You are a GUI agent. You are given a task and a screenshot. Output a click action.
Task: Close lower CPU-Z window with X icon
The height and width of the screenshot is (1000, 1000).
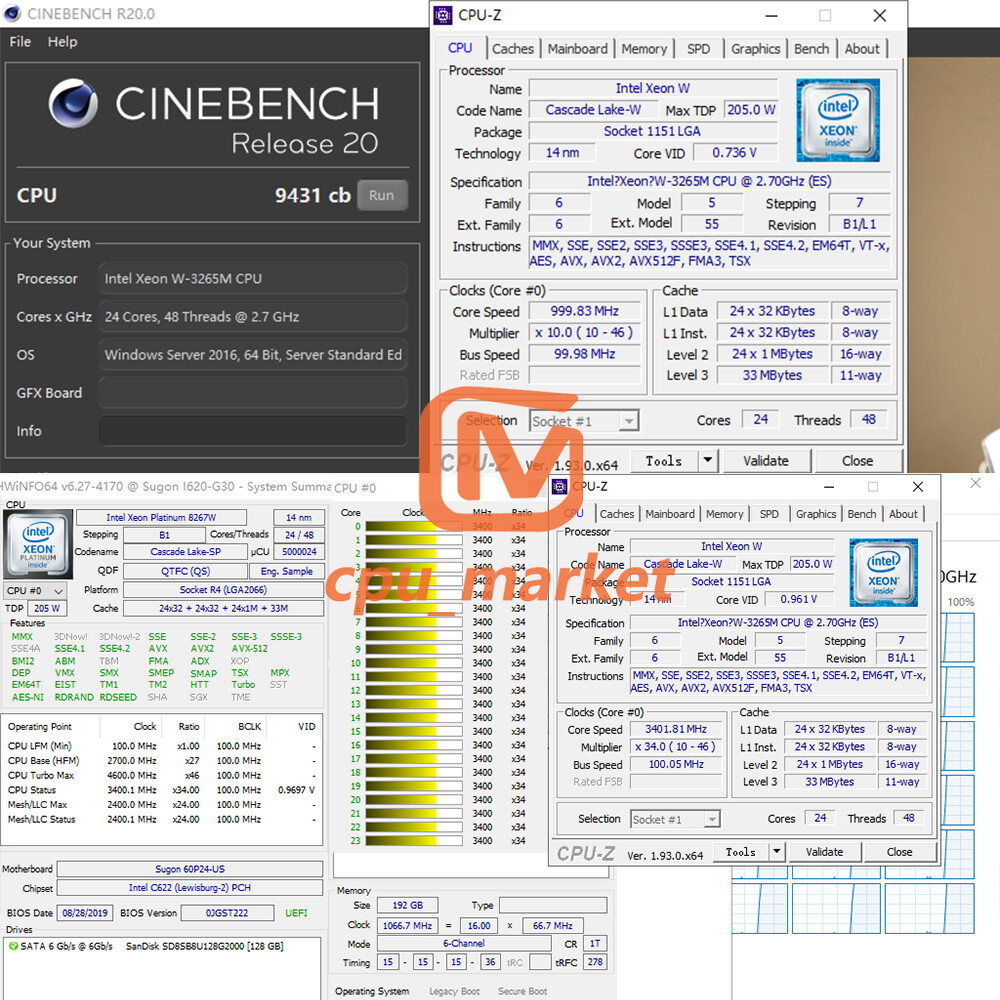coord(918,487)
